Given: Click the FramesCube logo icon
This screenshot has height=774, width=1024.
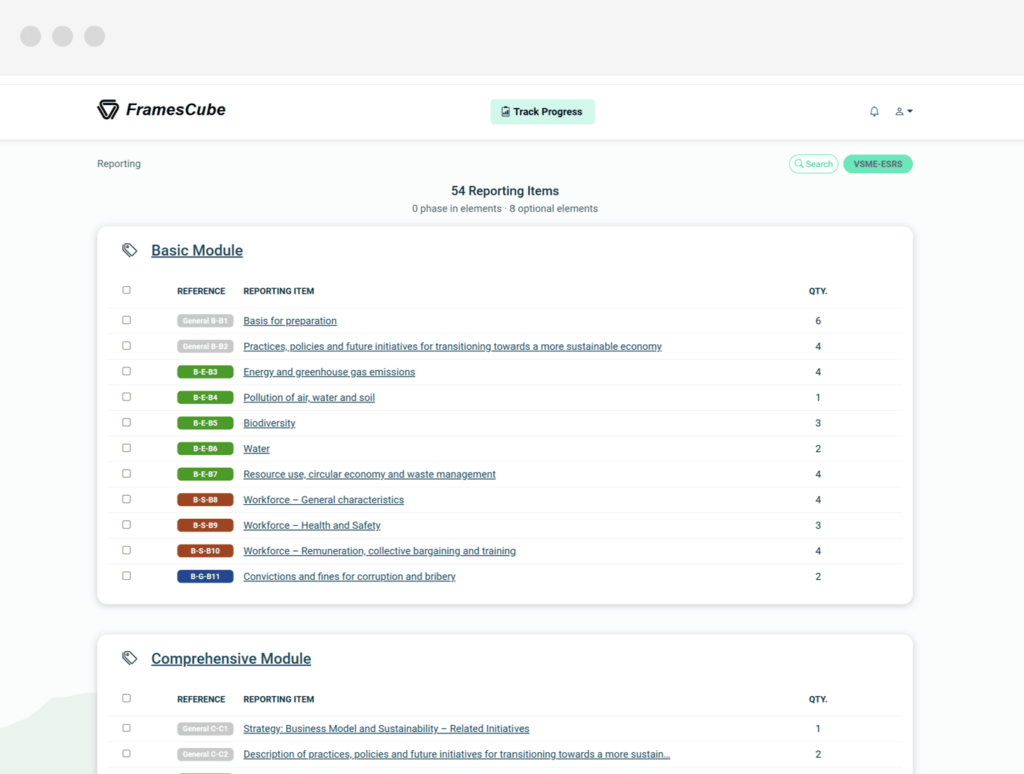Looking at the screenshot, I should [108, 109].
